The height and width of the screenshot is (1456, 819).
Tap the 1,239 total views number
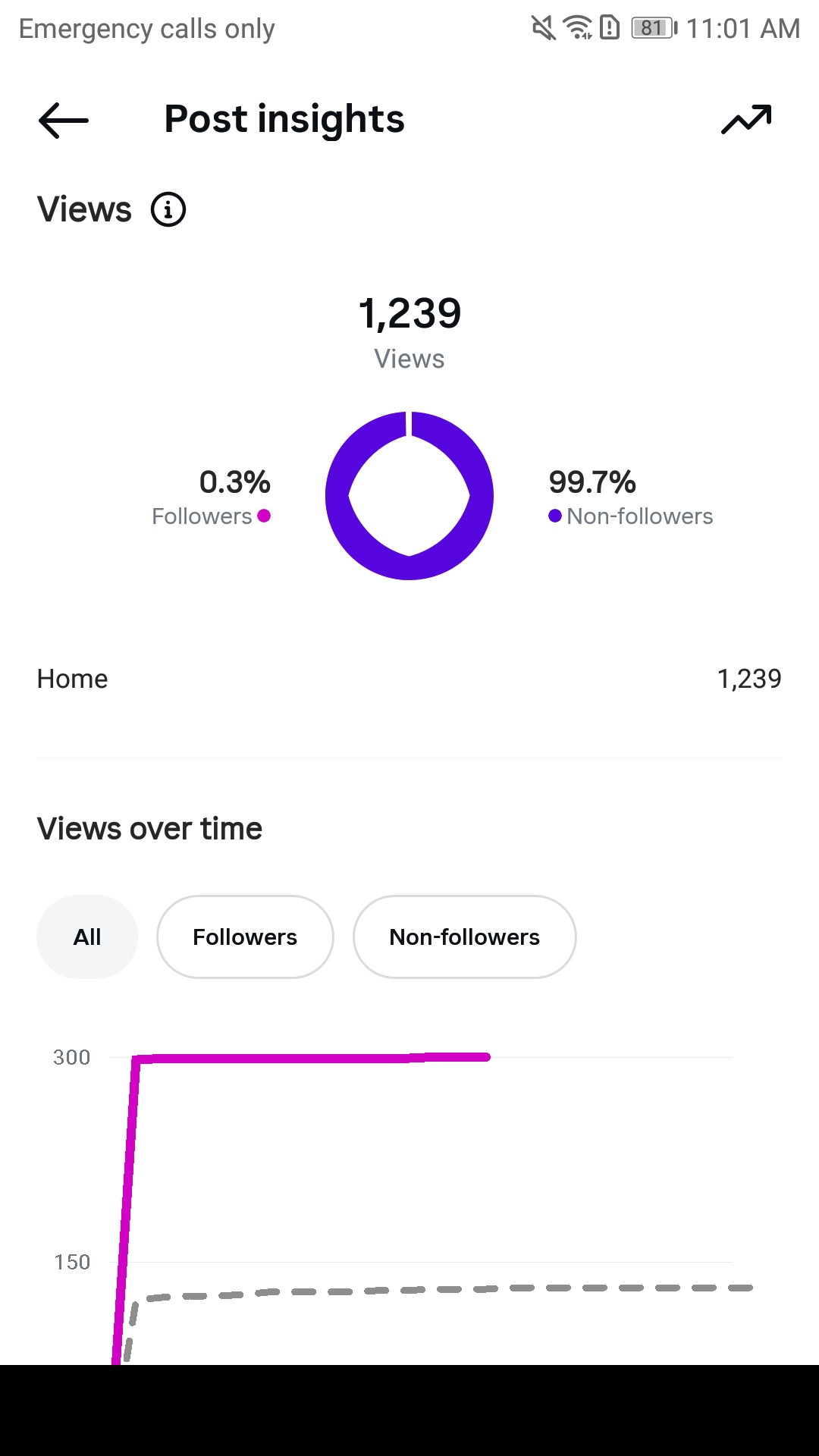pos(409,313)
